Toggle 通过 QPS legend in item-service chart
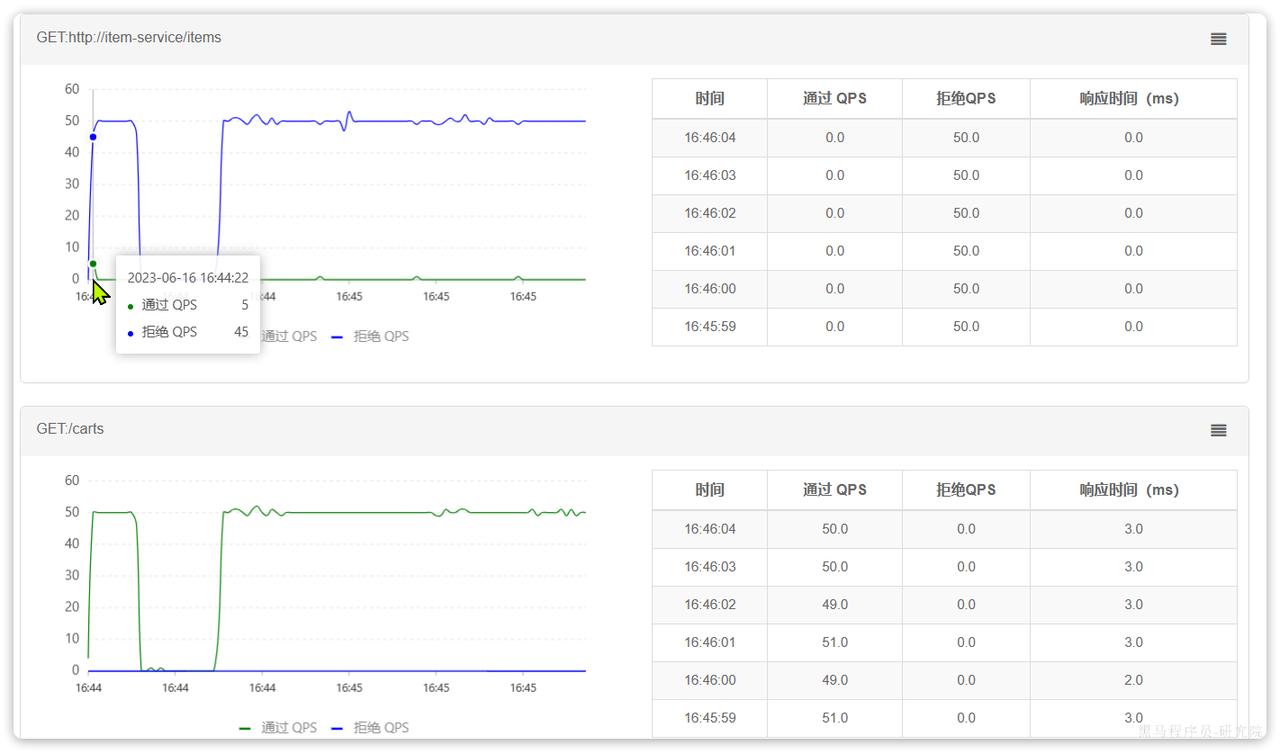 pos(289,336)
